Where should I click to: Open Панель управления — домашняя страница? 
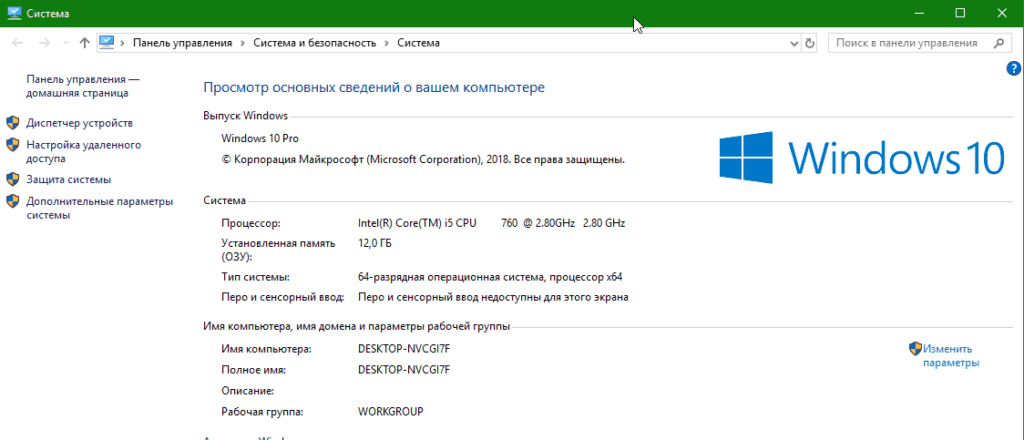(x=83, y=86)
